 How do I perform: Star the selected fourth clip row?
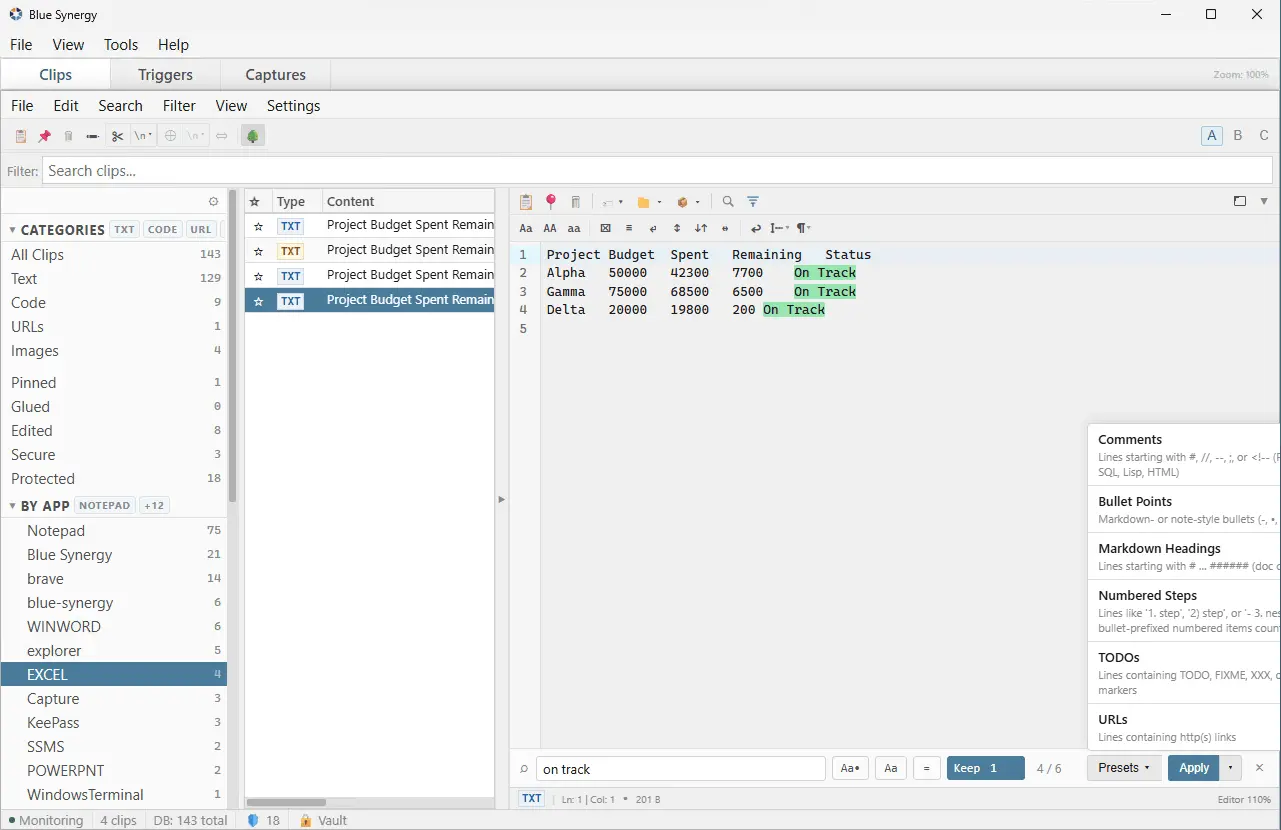point(258,301)
